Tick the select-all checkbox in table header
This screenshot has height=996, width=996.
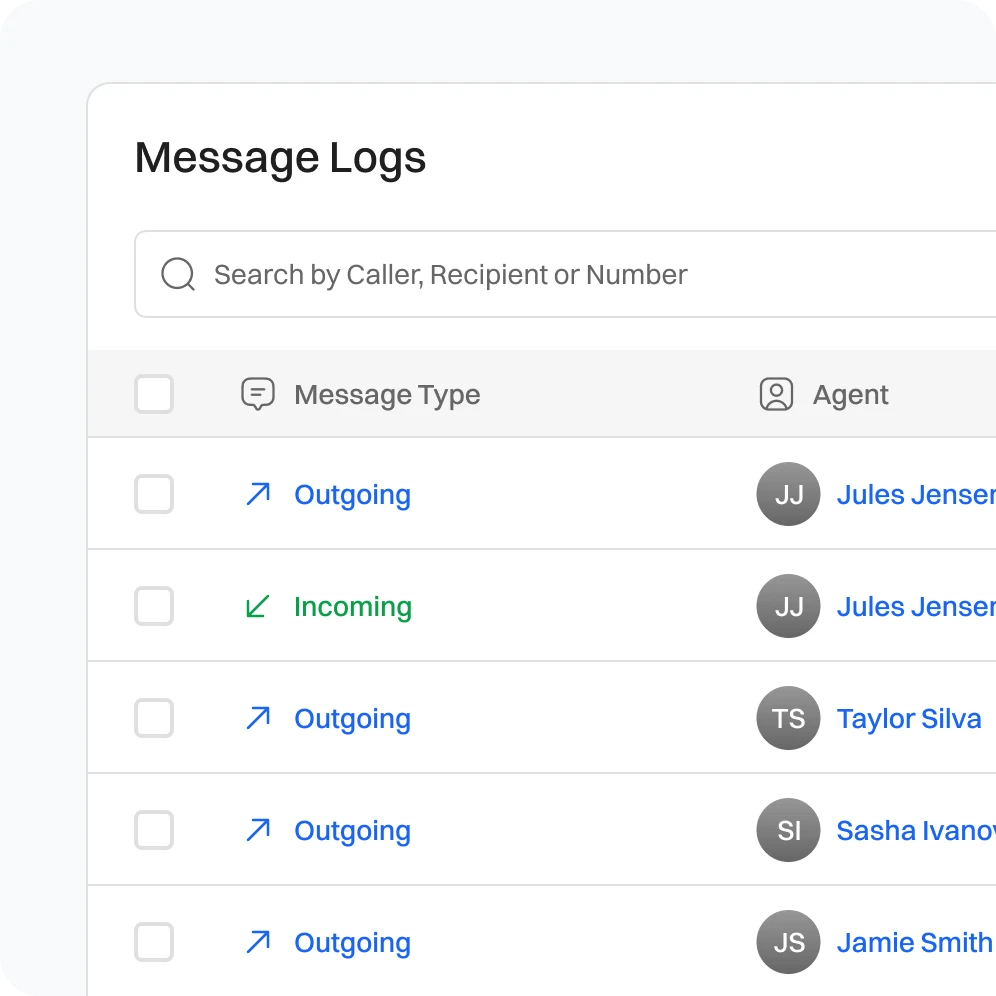click(154, 394)
